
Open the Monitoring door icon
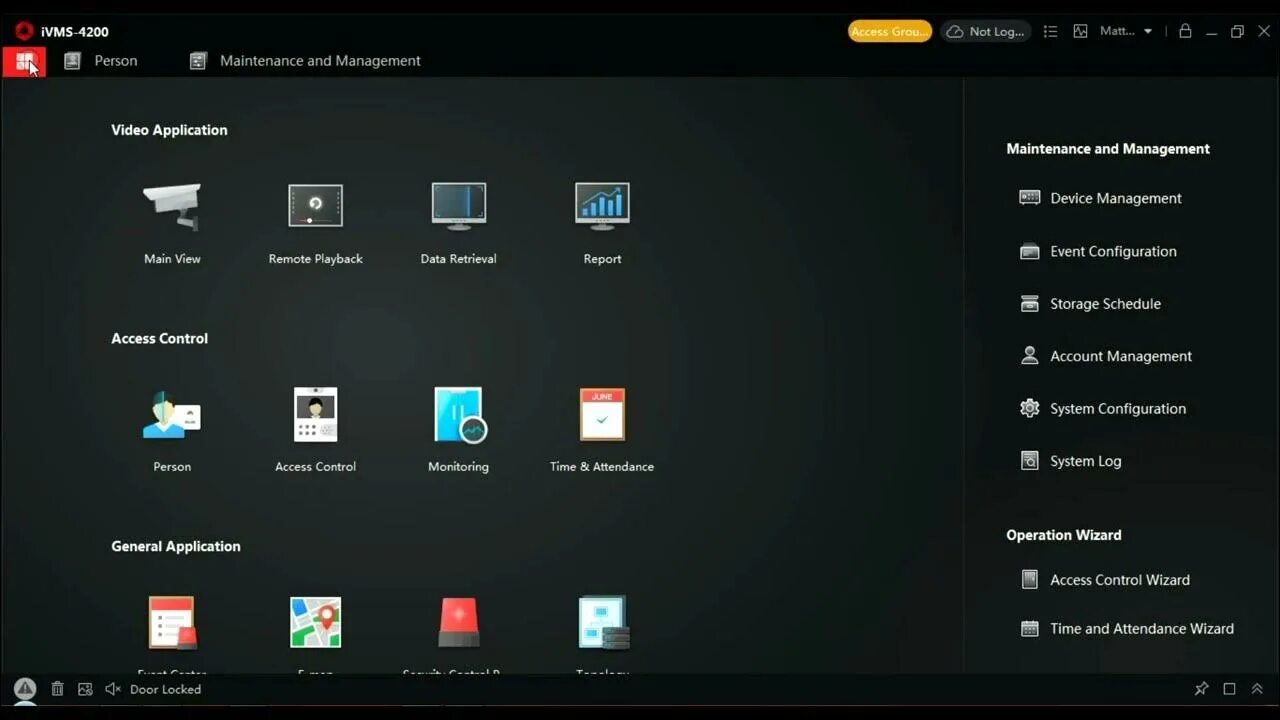pos(459,415)
